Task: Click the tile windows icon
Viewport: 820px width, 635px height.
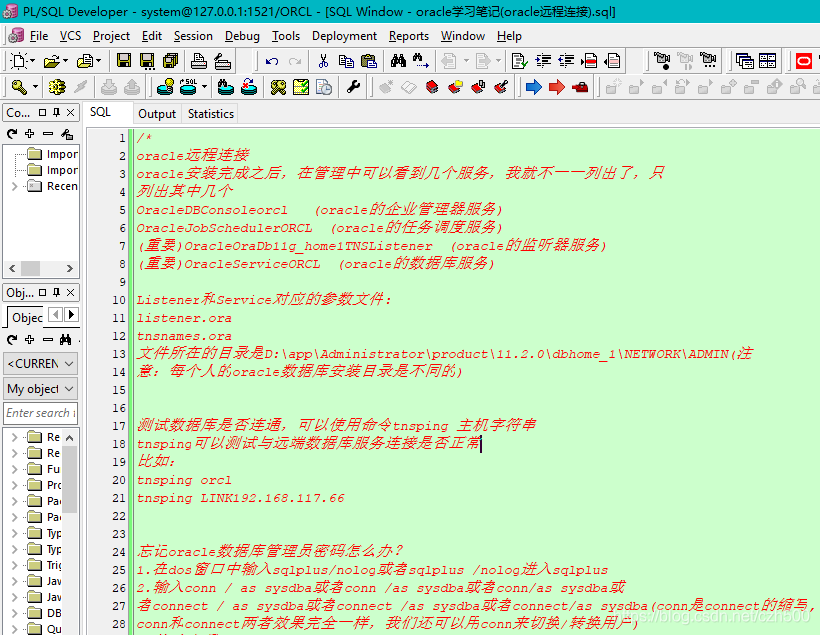Action: [x=767, y=61]
